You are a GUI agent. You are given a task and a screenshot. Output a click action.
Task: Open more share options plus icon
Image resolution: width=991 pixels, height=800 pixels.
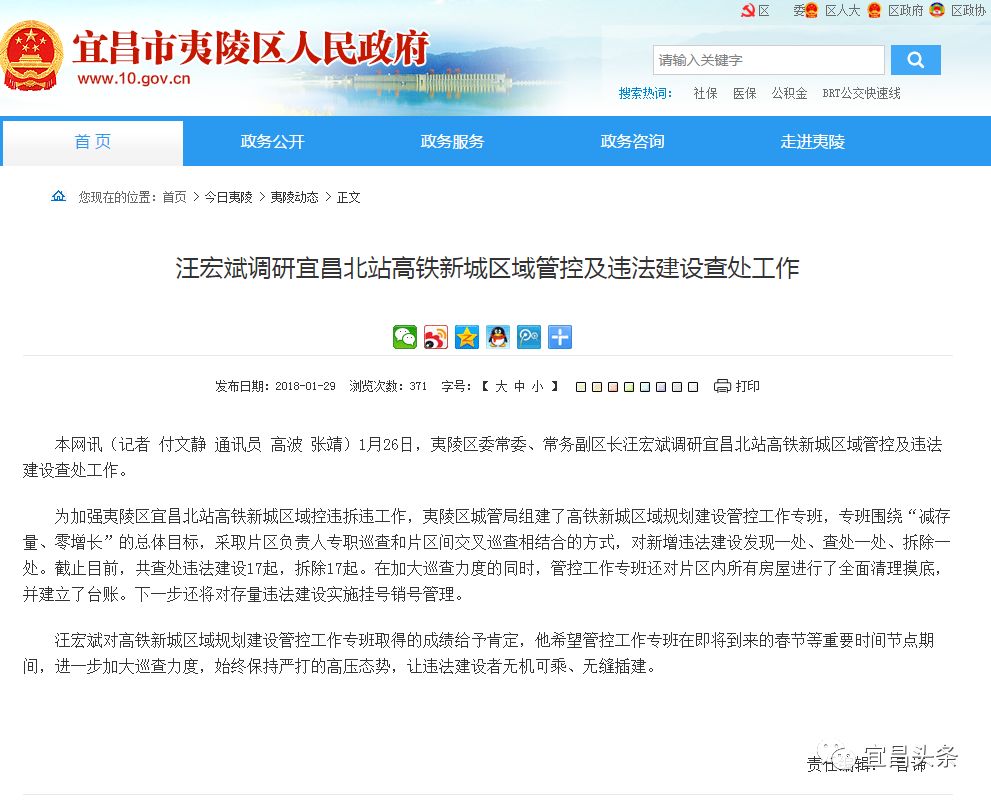point(560,337)
